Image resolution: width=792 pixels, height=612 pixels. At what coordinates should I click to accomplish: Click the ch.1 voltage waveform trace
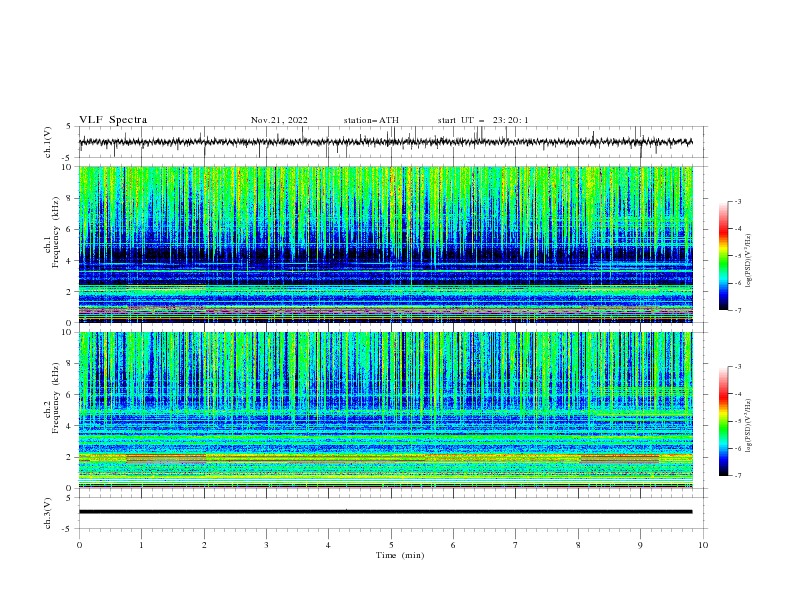[386, 142]
